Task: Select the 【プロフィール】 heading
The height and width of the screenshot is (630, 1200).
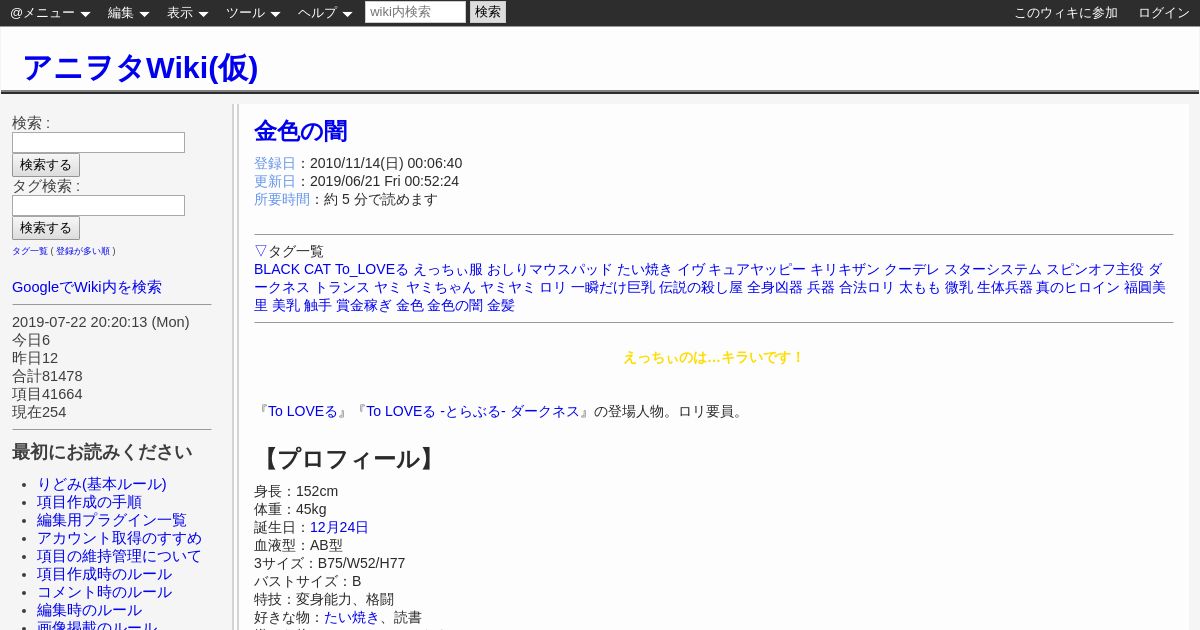Action: tap(348, 459)
